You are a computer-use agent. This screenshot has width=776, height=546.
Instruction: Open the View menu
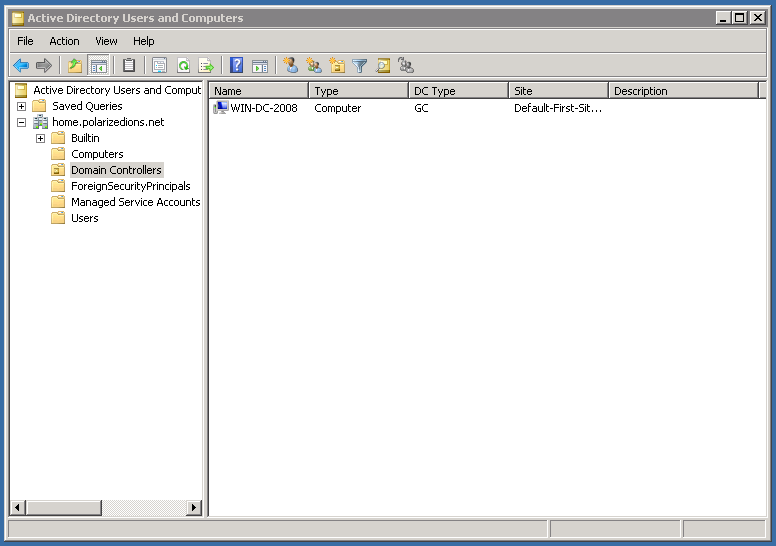pos(106,41)
